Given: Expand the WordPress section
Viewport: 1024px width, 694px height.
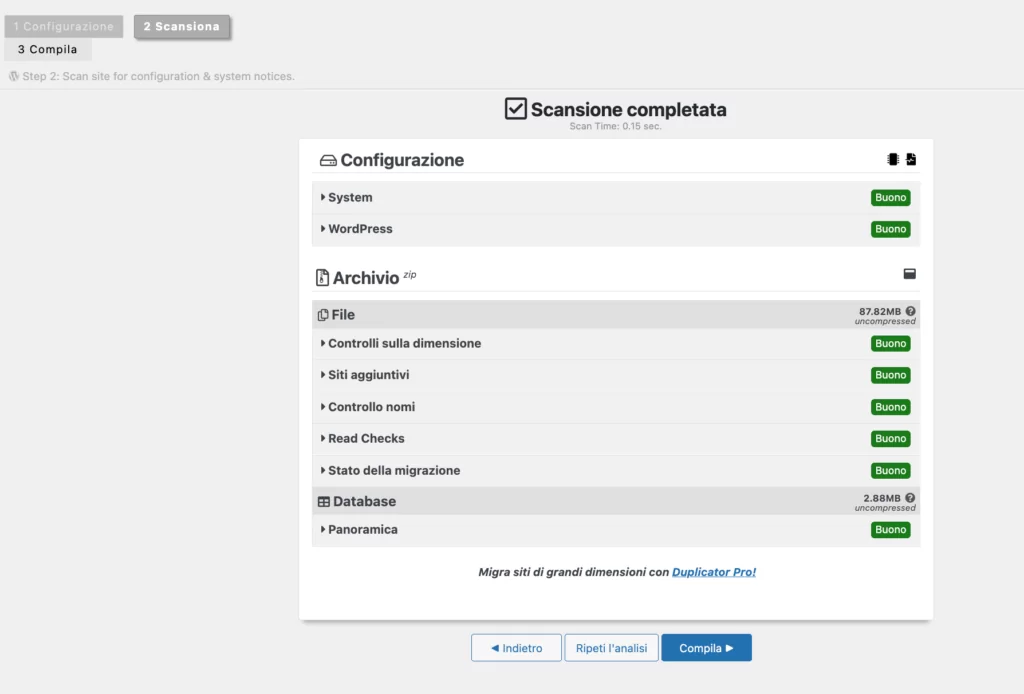Looking at the screenshot, I should (359, 229).
